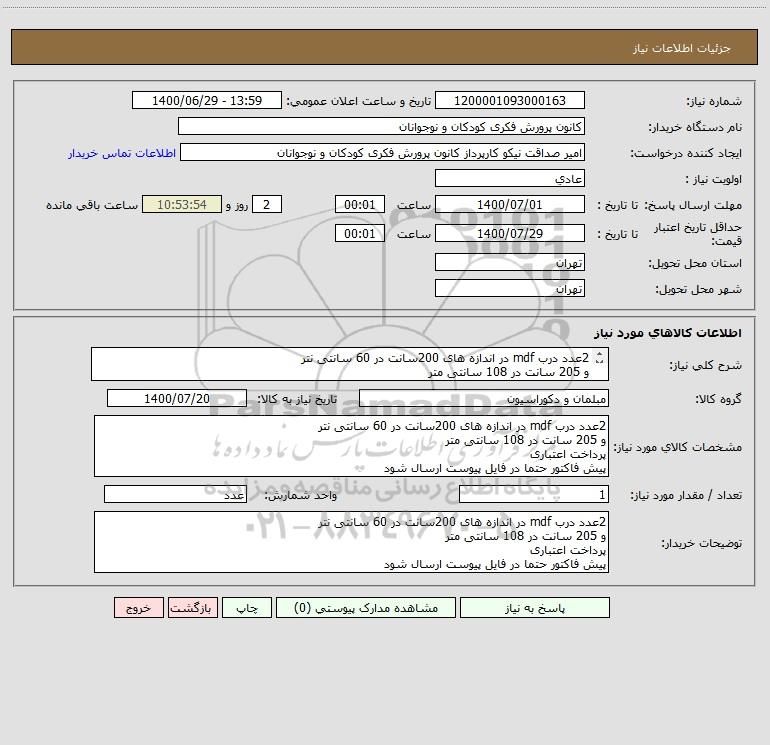The height and width of the screenshot is (745, 770).
Task: Click label 'شهر محل تحویل:'
Action: coord(699,289)
